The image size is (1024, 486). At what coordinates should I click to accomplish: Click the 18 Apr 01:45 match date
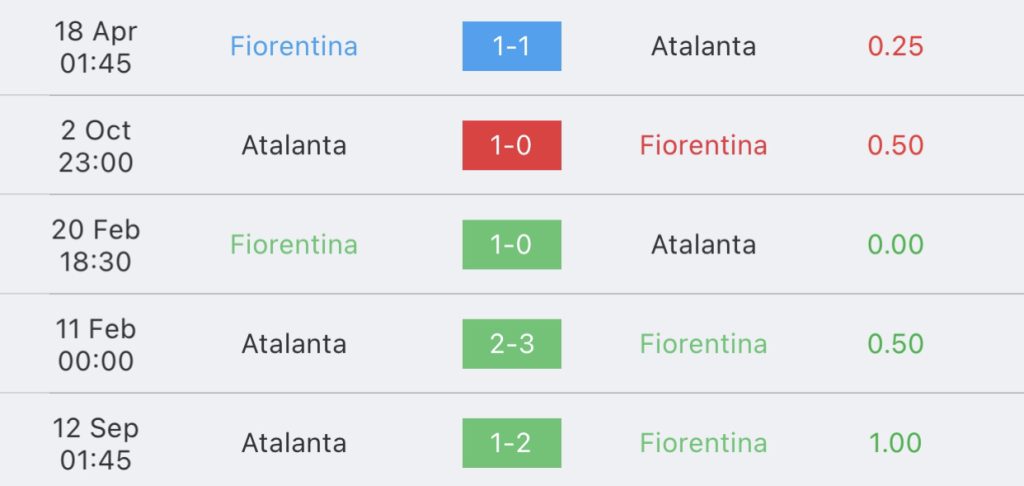[x=96, y=46]
